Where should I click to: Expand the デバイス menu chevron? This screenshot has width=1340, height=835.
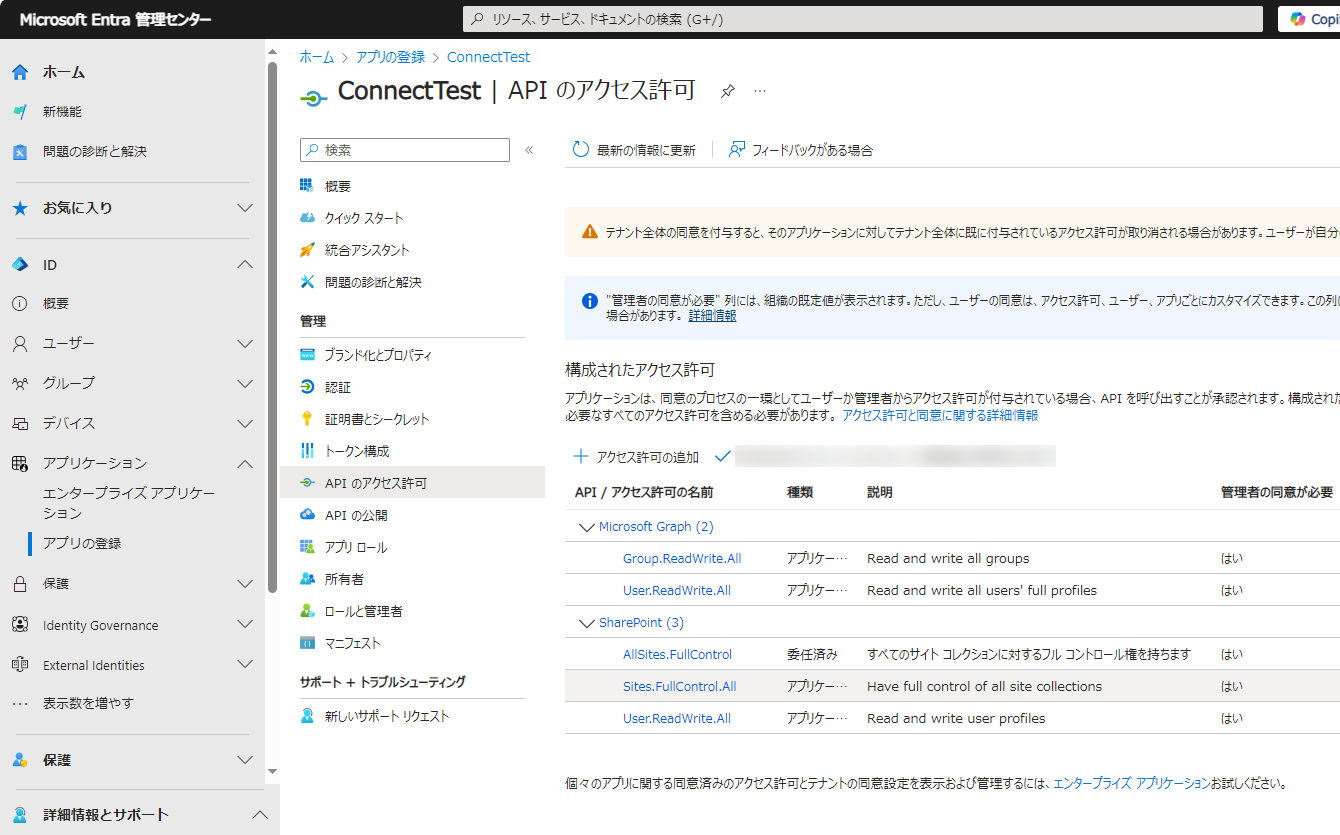click(245, 424)
